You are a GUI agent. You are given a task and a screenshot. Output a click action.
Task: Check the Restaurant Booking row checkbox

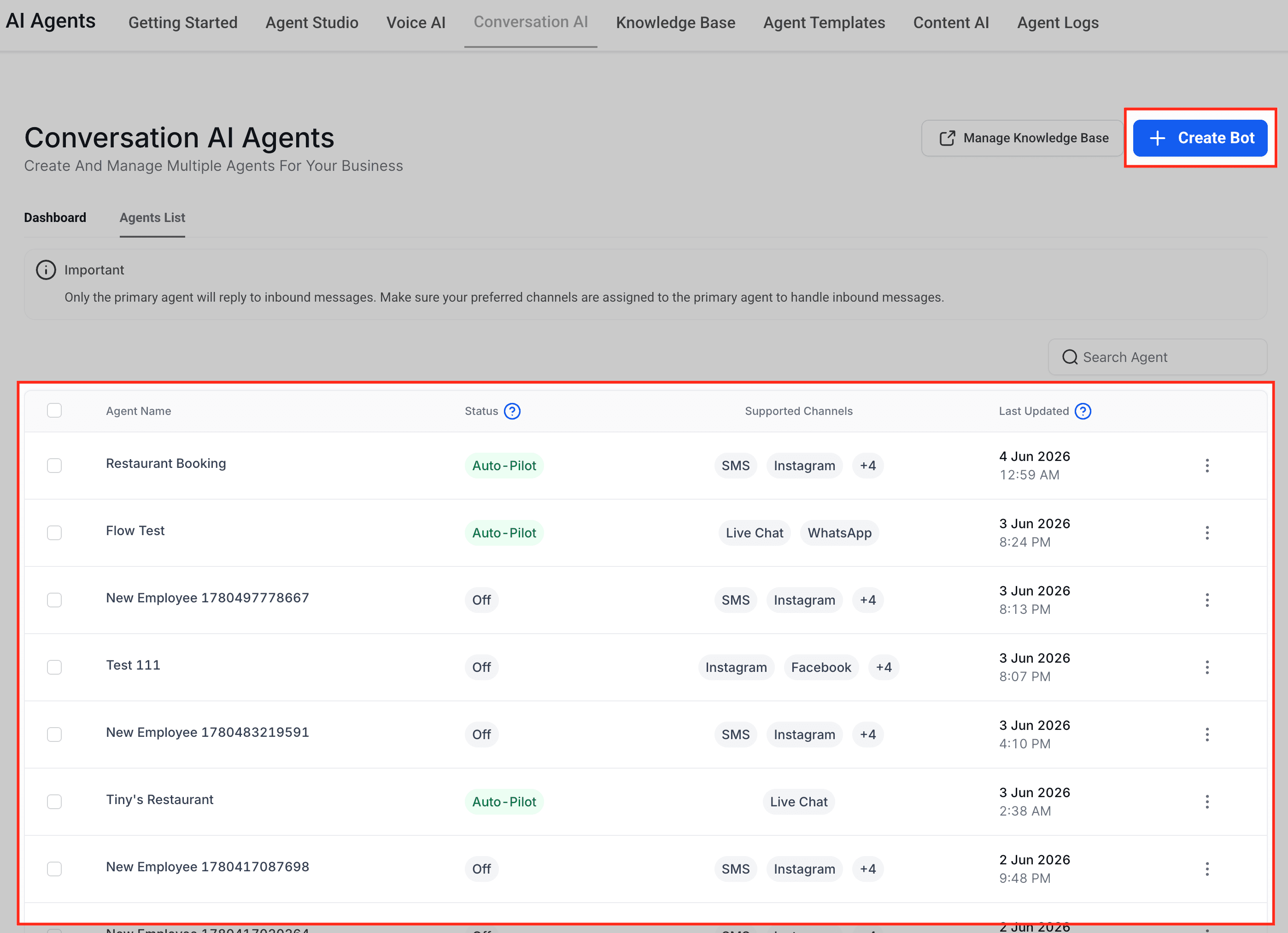point(54,466)
